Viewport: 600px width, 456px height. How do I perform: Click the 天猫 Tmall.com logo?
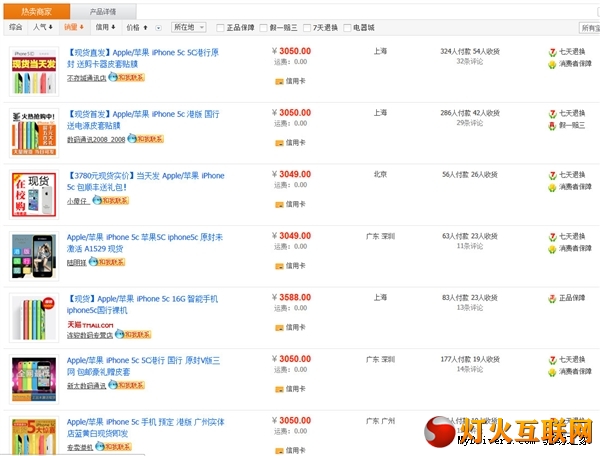click(x=90, y=325)
